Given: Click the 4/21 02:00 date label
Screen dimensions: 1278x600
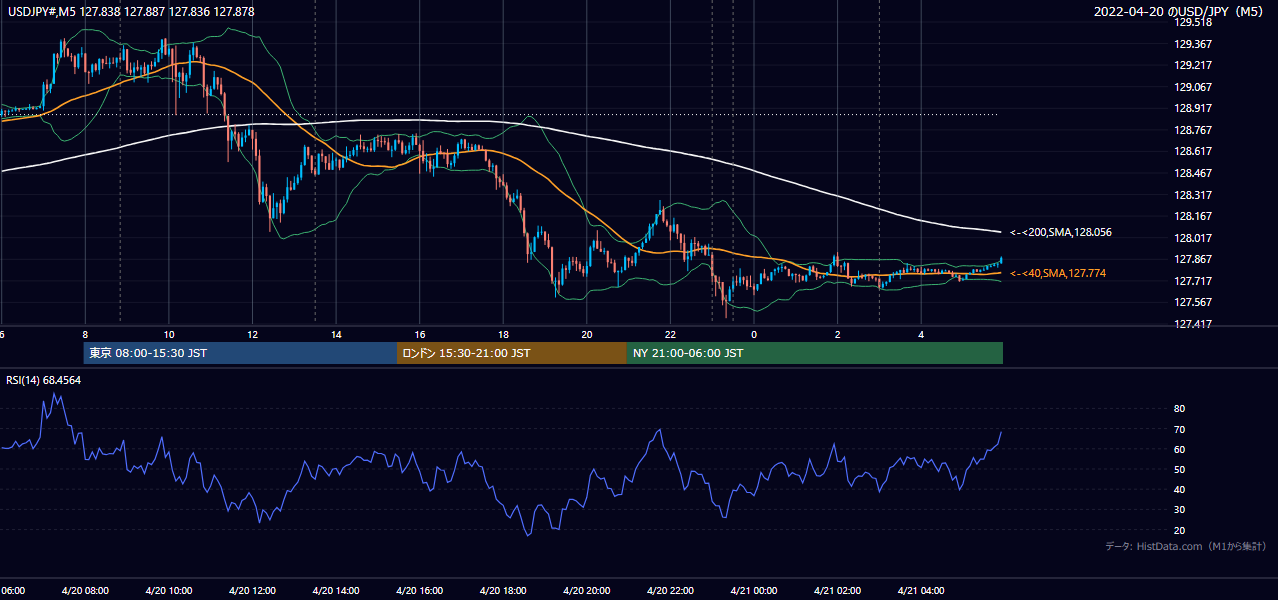Looking at the screenshot, I should [837, 591].
